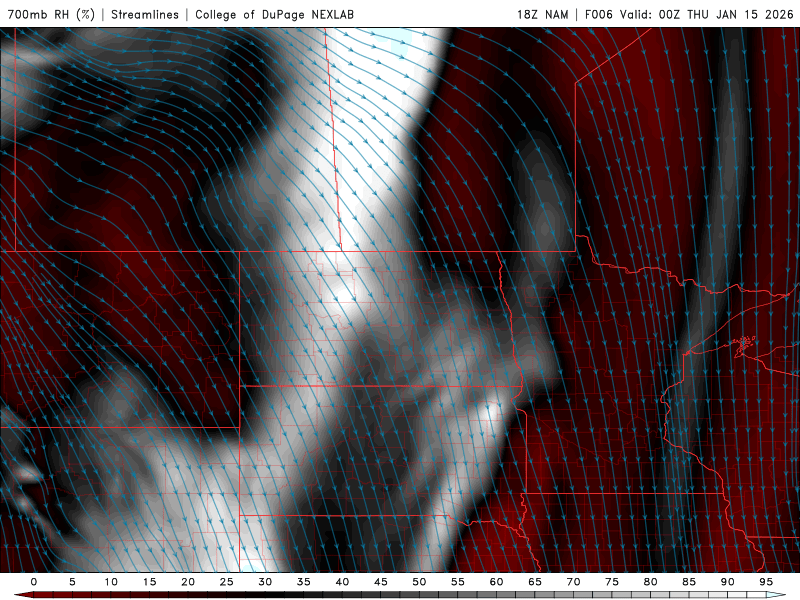Click the '70' tick label on color scale
800x600 pixels.
573,582
